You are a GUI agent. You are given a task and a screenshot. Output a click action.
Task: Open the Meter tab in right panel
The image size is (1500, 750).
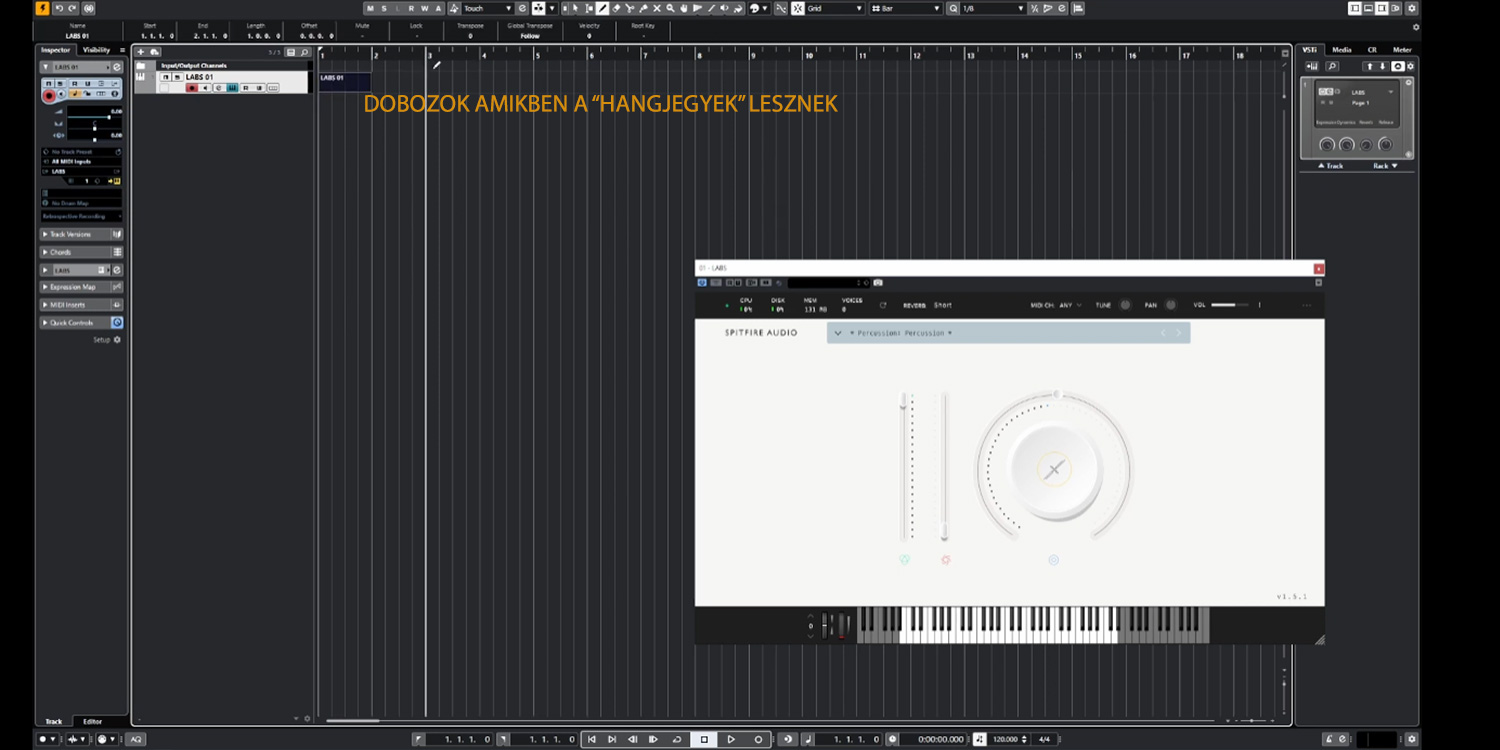(1403, 50)
